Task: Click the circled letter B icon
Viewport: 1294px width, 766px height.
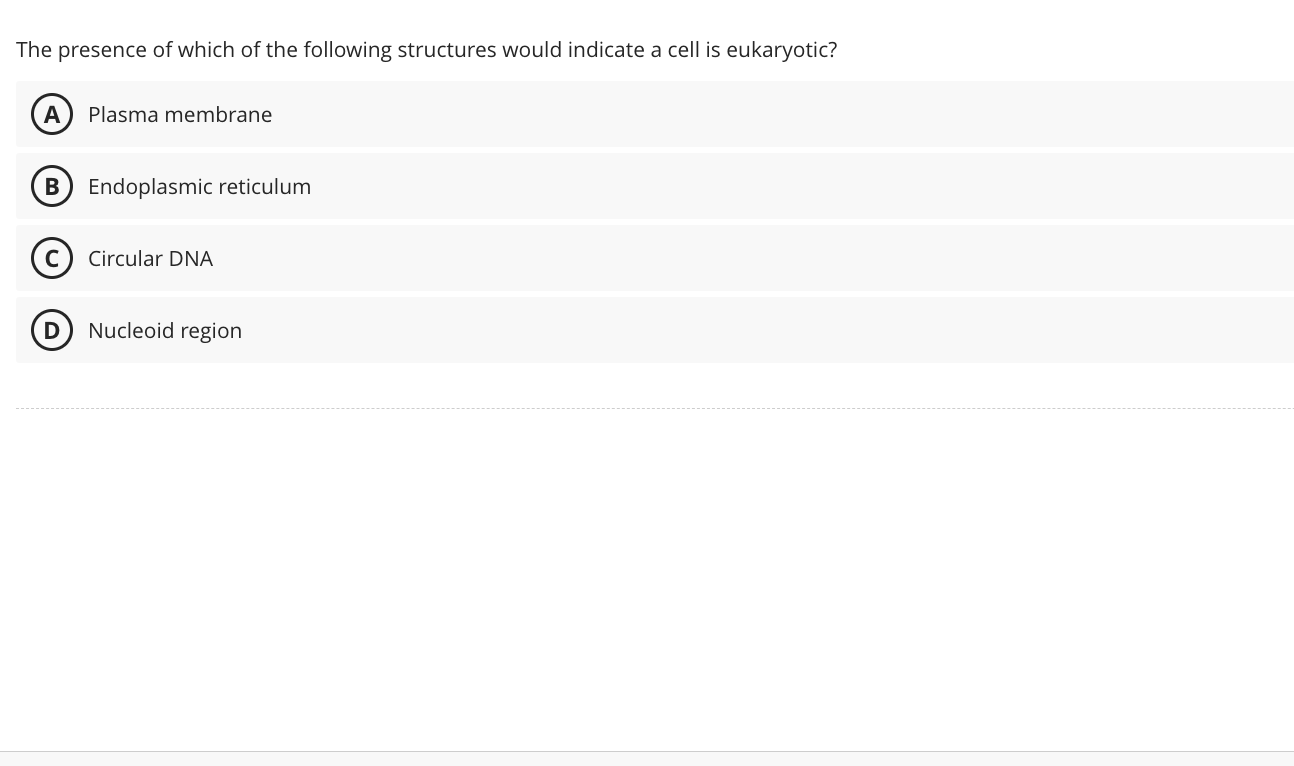Action: click(52, 186)
